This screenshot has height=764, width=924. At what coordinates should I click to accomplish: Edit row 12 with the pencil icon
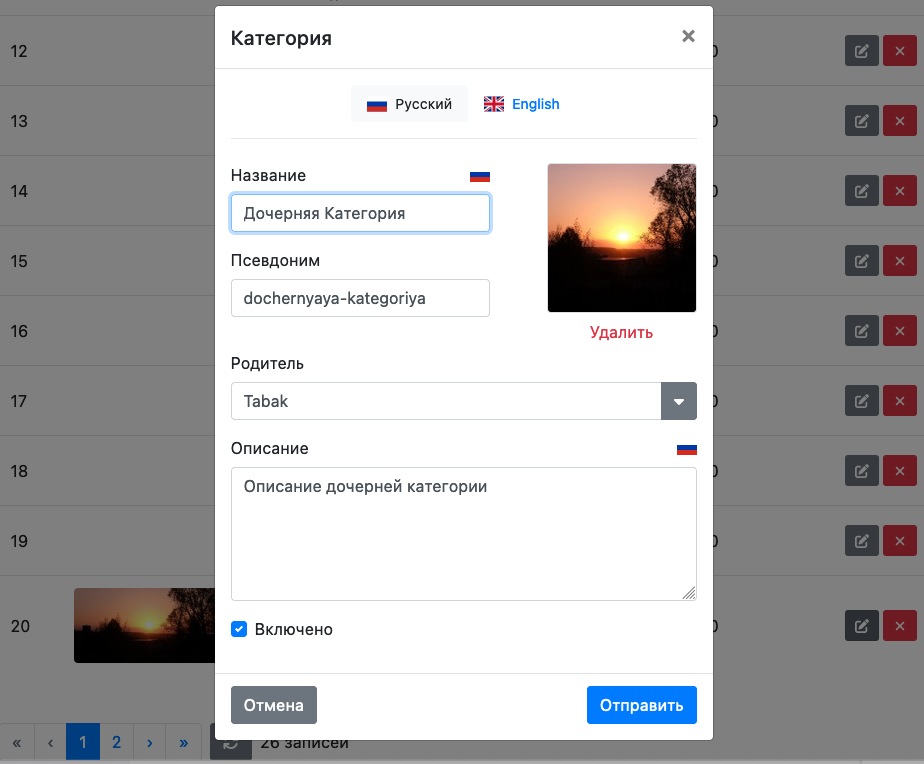(x=862, y=51)
